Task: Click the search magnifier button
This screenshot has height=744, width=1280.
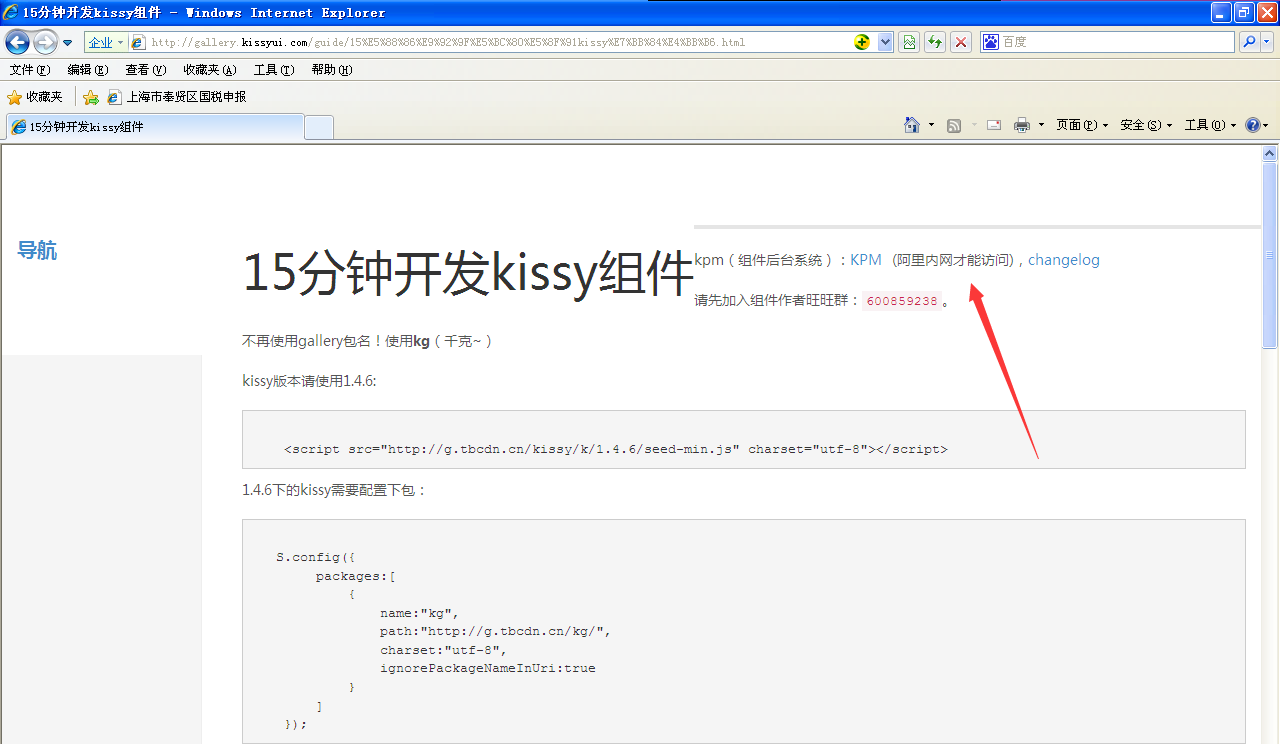Action: (1249, 42)
